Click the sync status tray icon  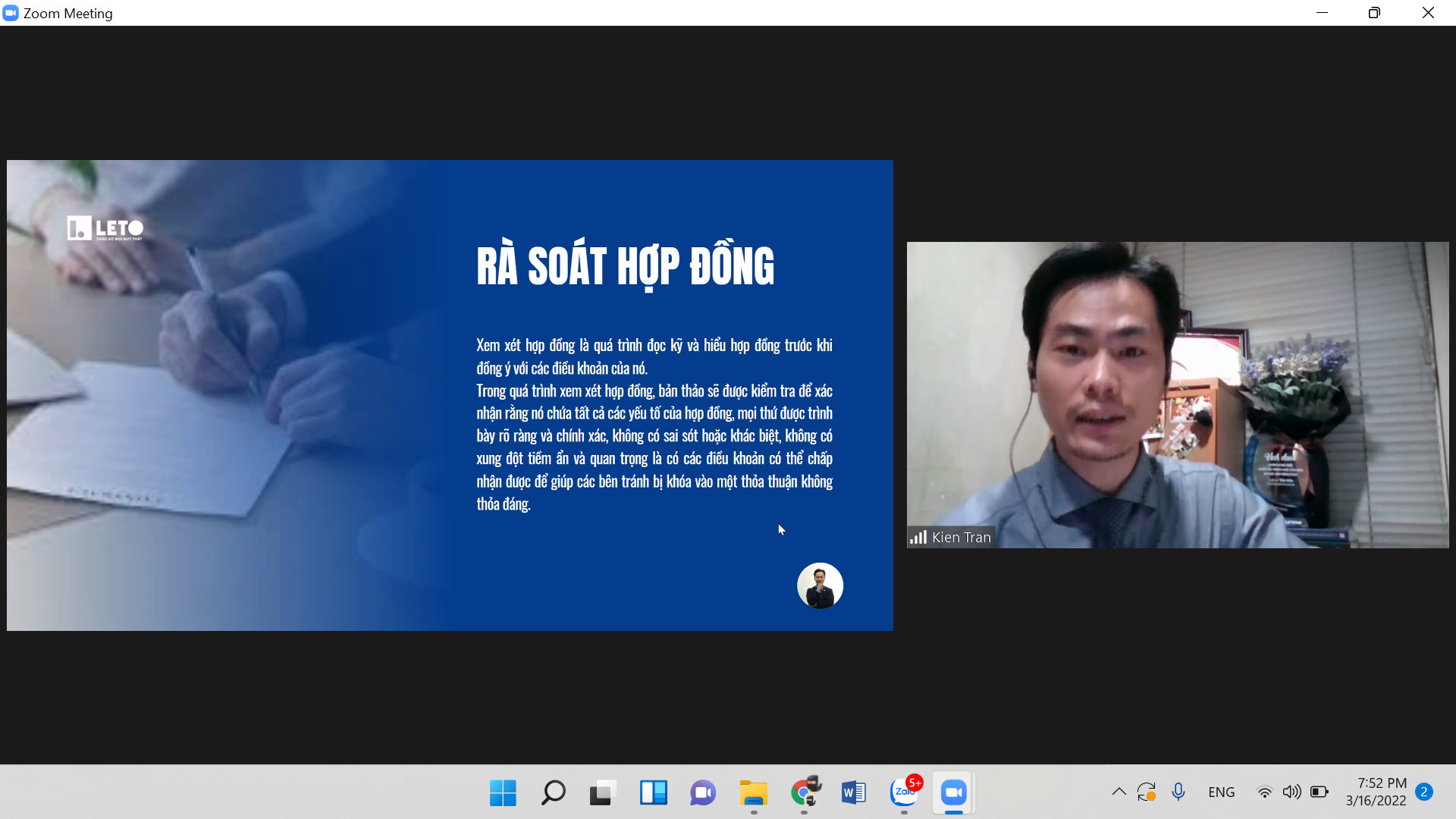coord(1147,792)
